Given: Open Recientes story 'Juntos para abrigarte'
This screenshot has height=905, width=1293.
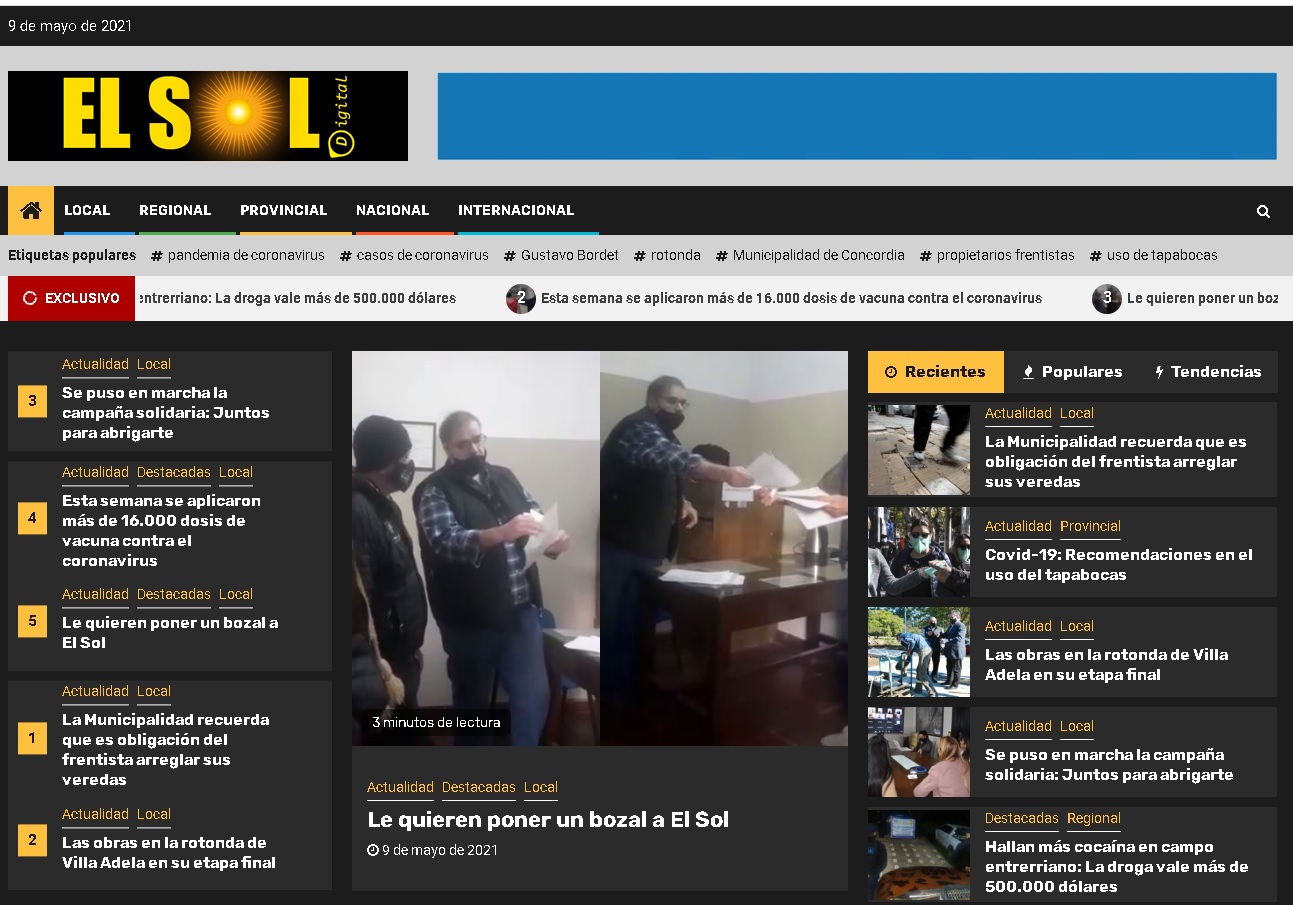Looking at the screenshot, I should pos(1109,764).
